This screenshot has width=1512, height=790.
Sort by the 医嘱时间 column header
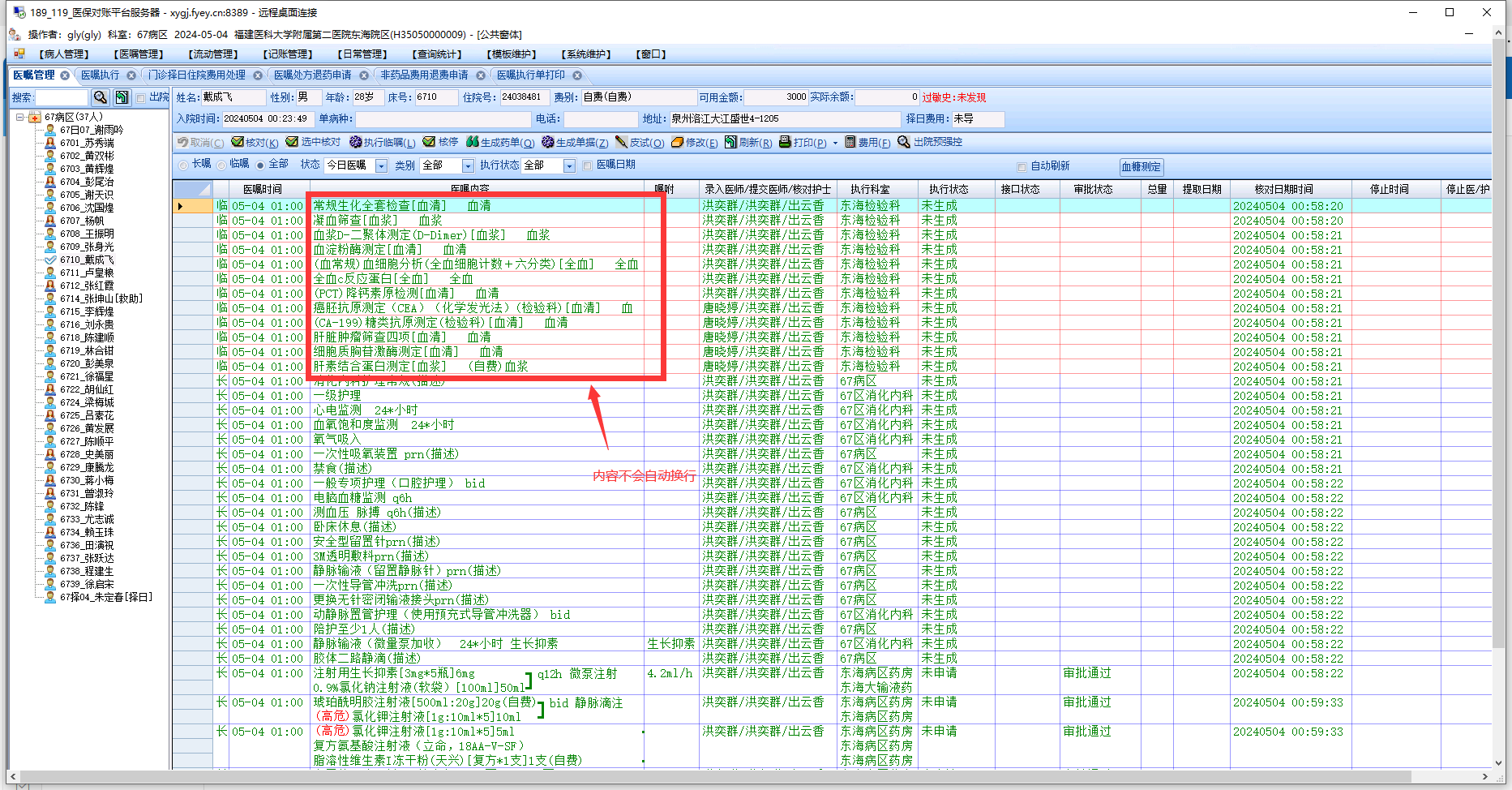(x=262, y=189)
